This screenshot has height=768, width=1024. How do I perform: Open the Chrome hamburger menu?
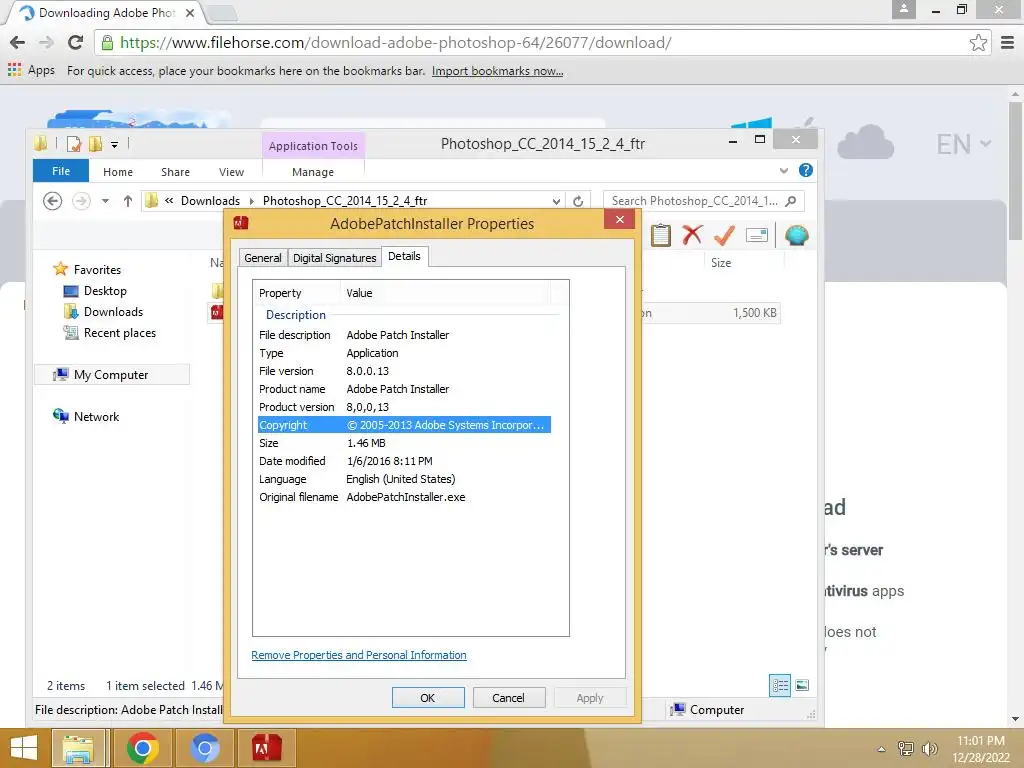click(1008, 42)
